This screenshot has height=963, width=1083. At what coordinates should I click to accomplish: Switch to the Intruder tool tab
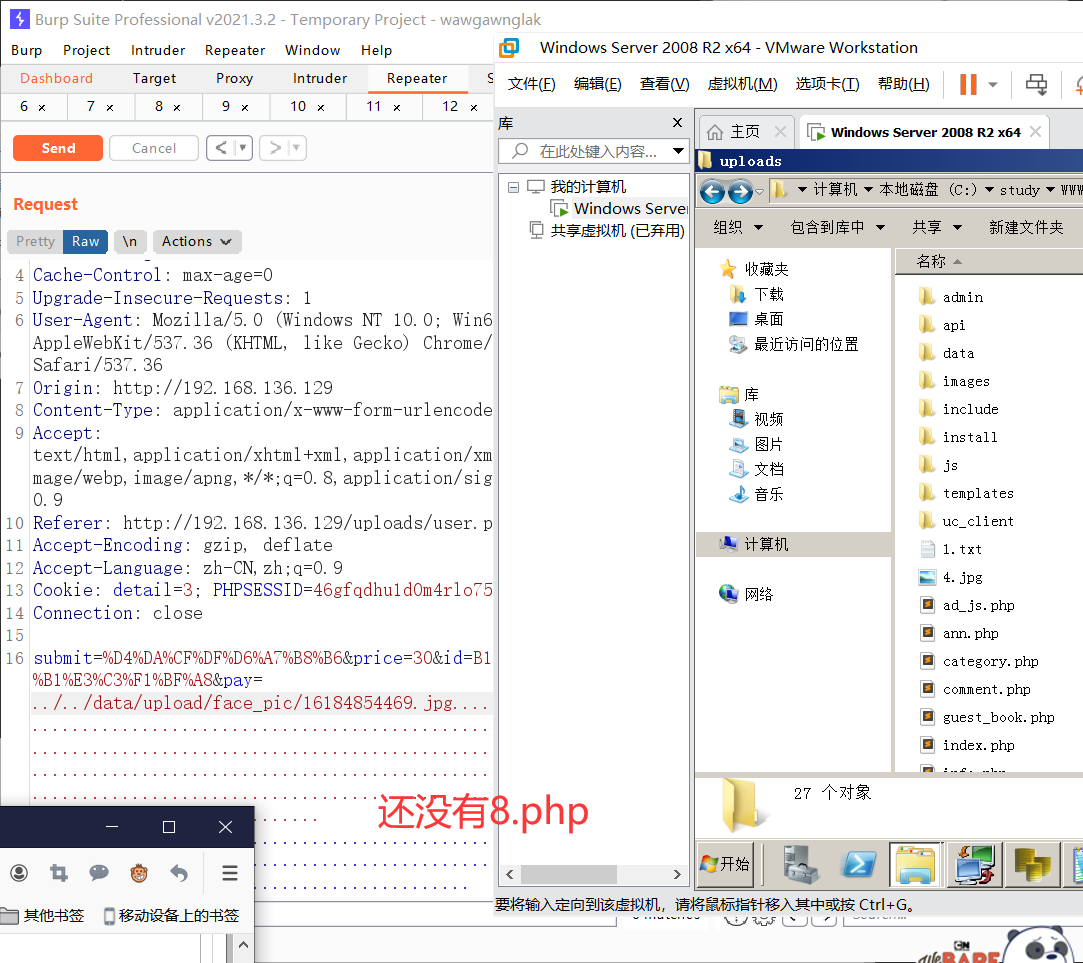pos(320,79)
